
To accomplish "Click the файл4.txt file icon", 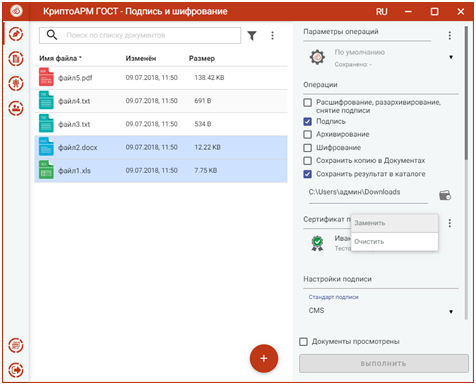I will click(x=46, y=100).
